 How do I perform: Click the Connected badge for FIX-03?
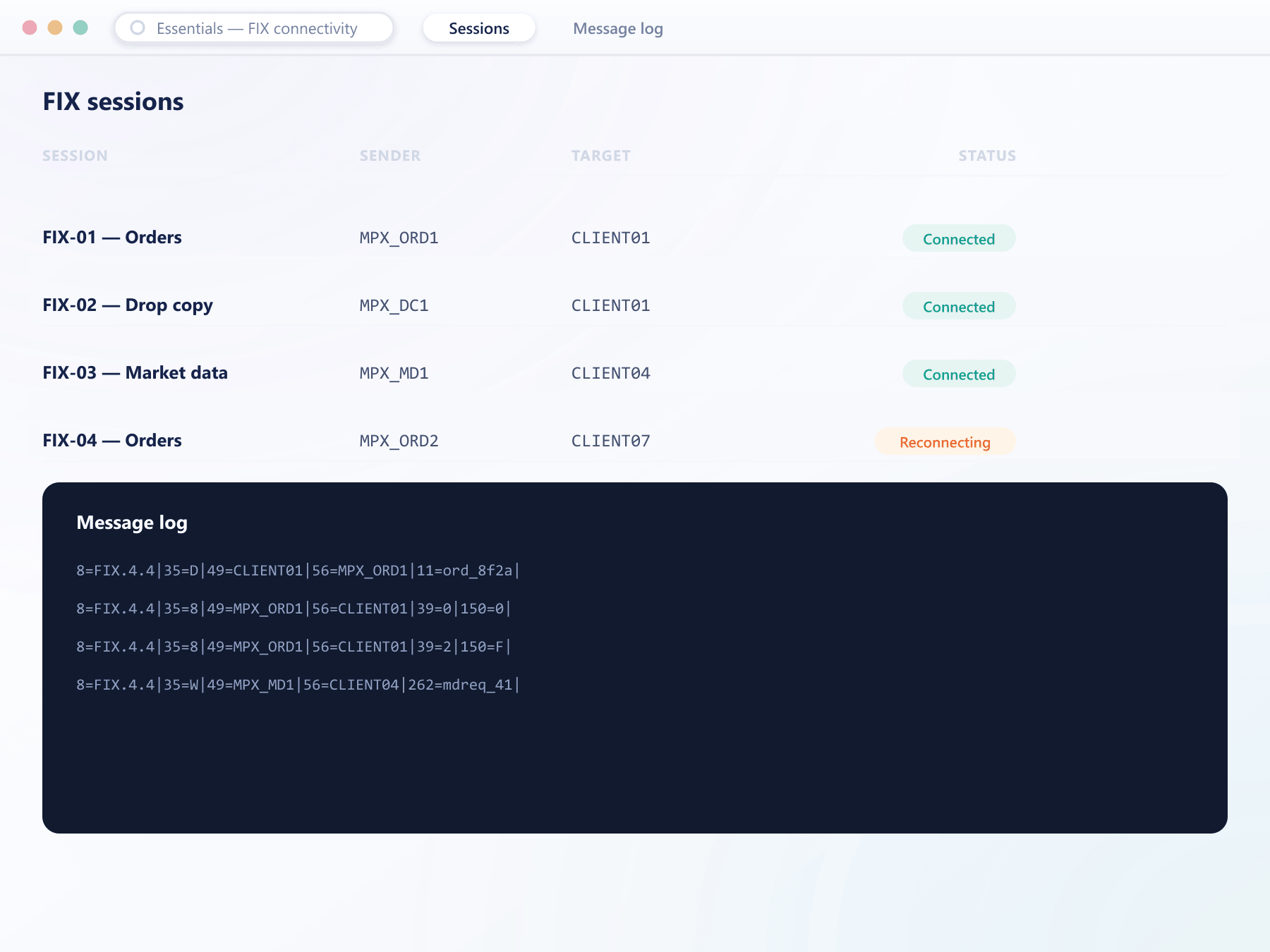tap(959, 374)
